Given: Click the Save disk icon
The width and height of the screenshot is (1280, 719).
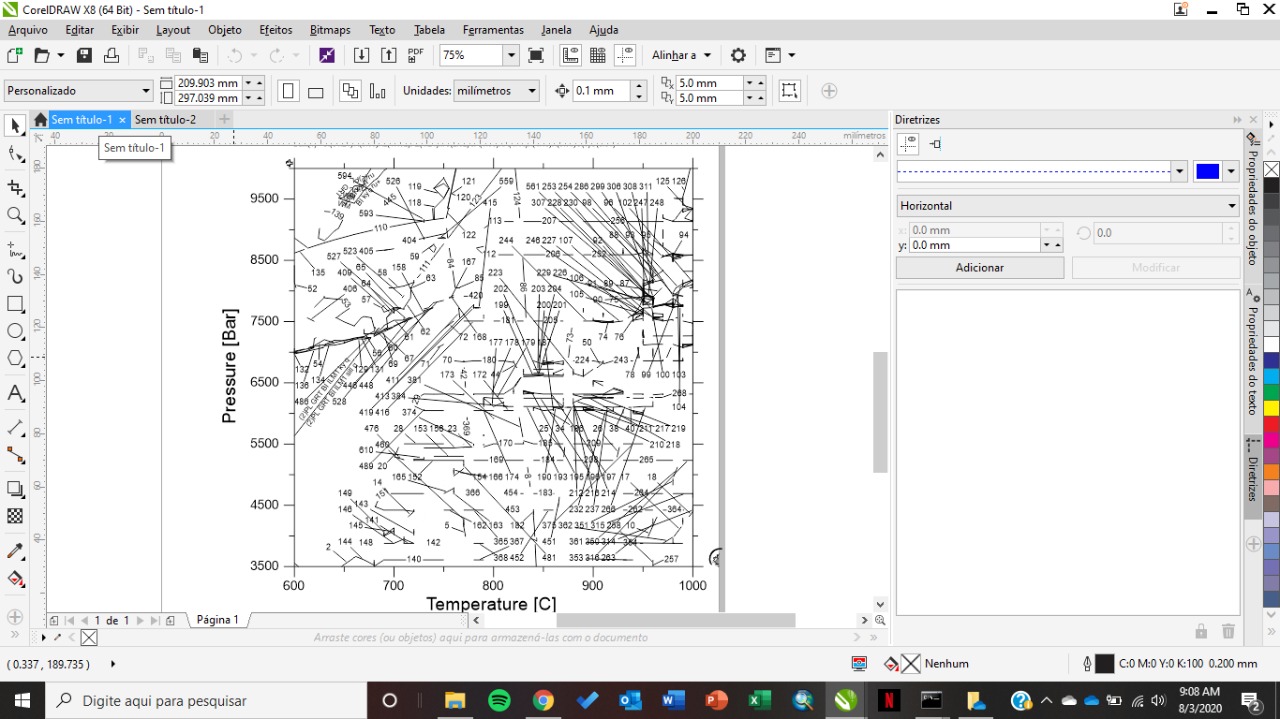Looking at the screenshot, I should click(x=84, y=56).
